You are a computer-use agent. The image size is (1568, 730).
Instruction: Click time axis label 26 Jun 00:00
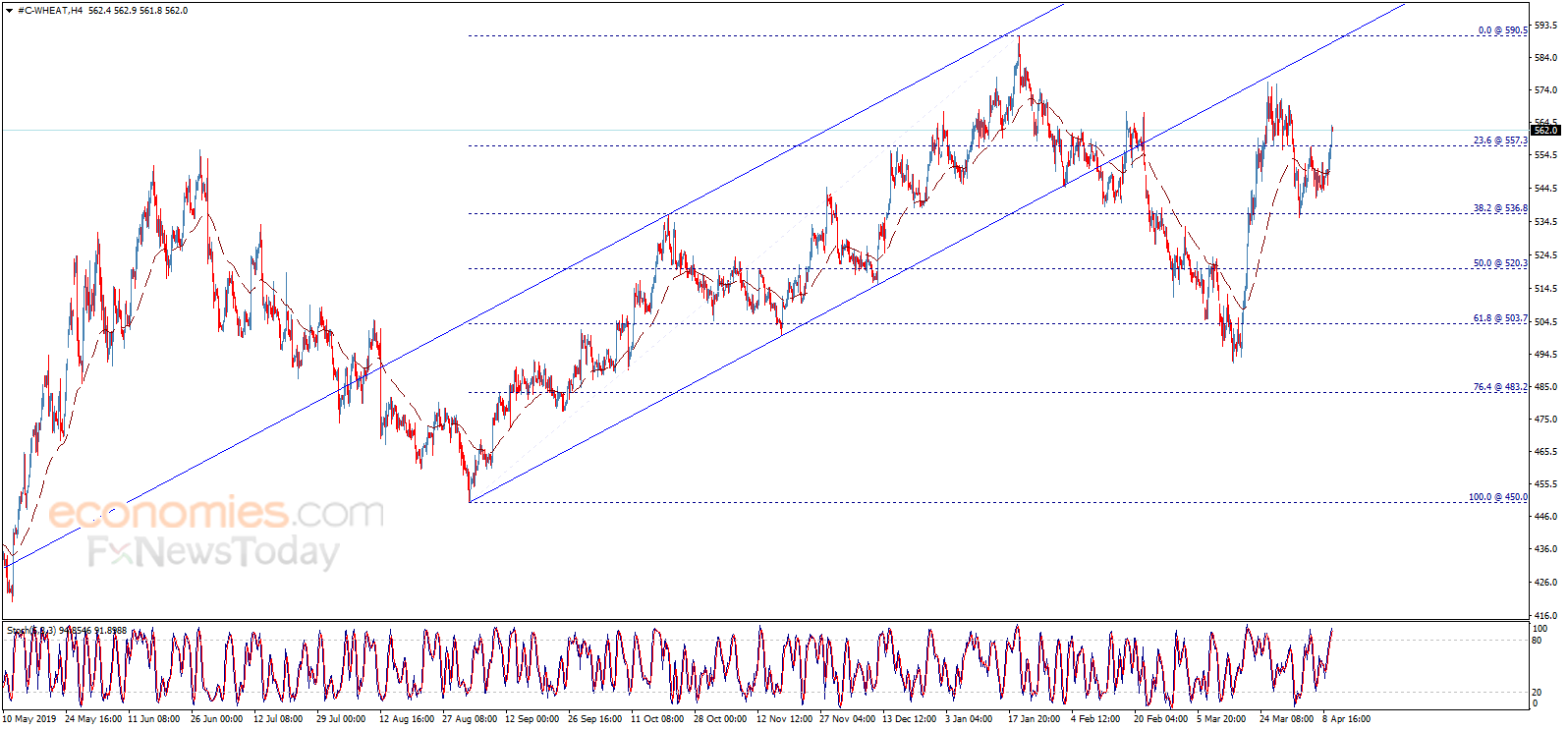click(216, 719)
